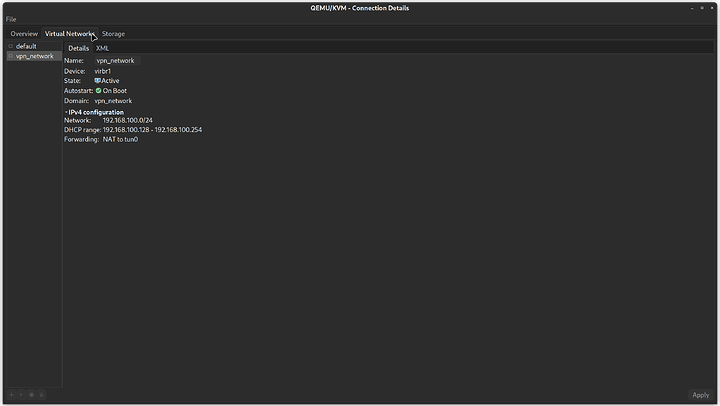
Task: Click the Name field containing vpn_network
Action: click(x=117, y=61)
